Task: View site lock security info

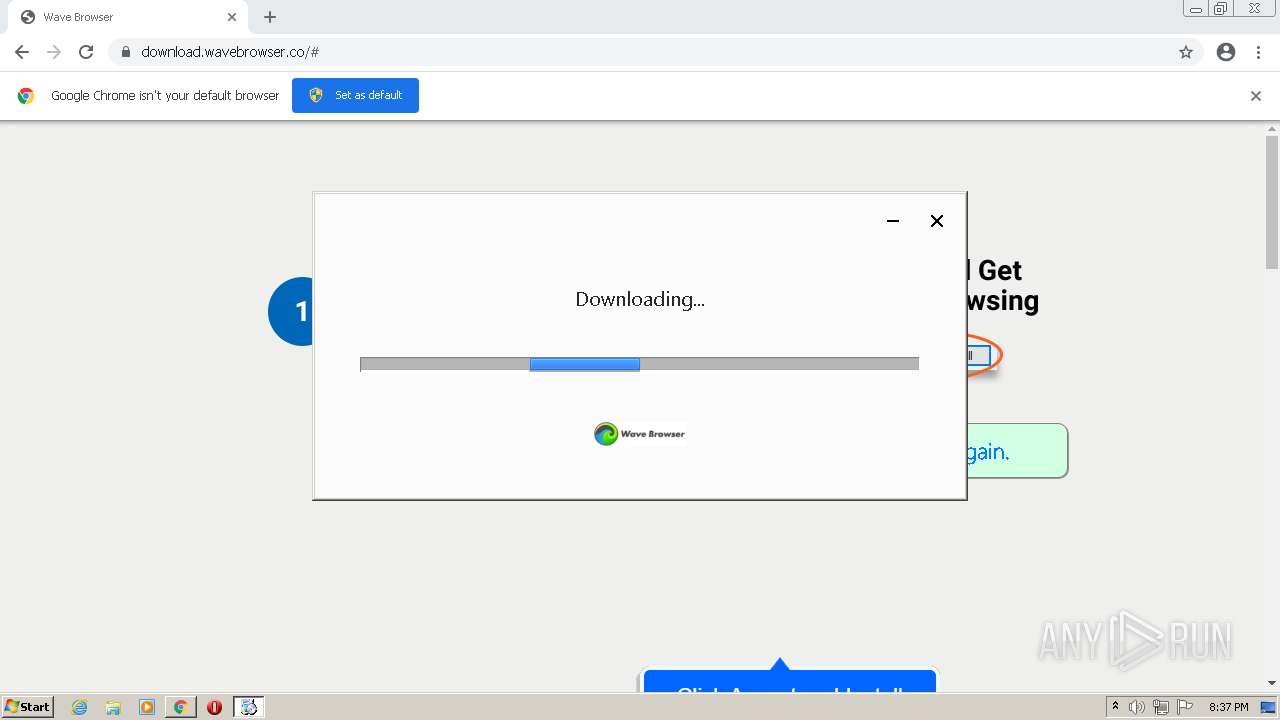Action: tap(125, 52)
